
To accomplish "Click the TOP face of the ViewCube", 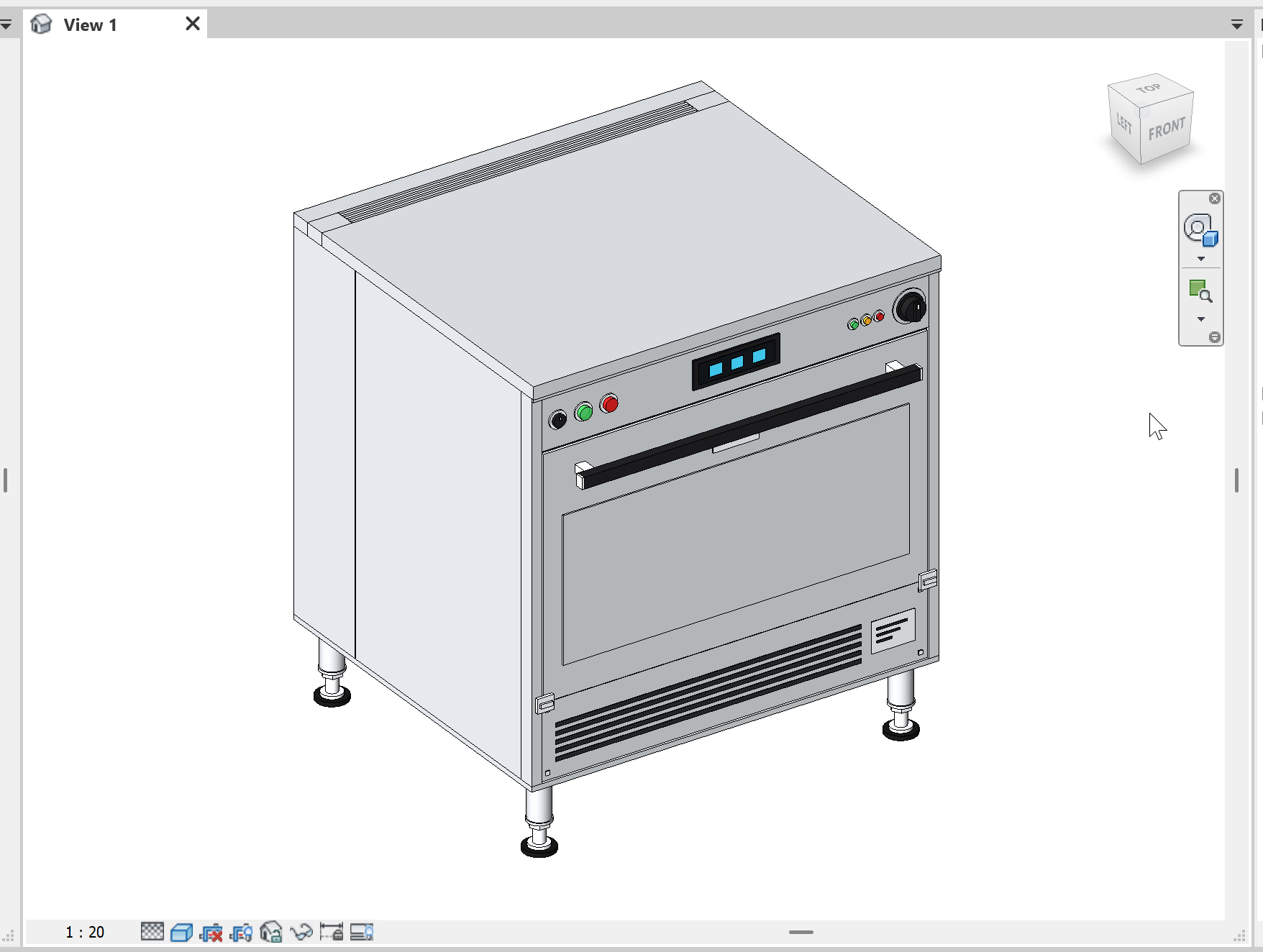I will (1149, 89).
